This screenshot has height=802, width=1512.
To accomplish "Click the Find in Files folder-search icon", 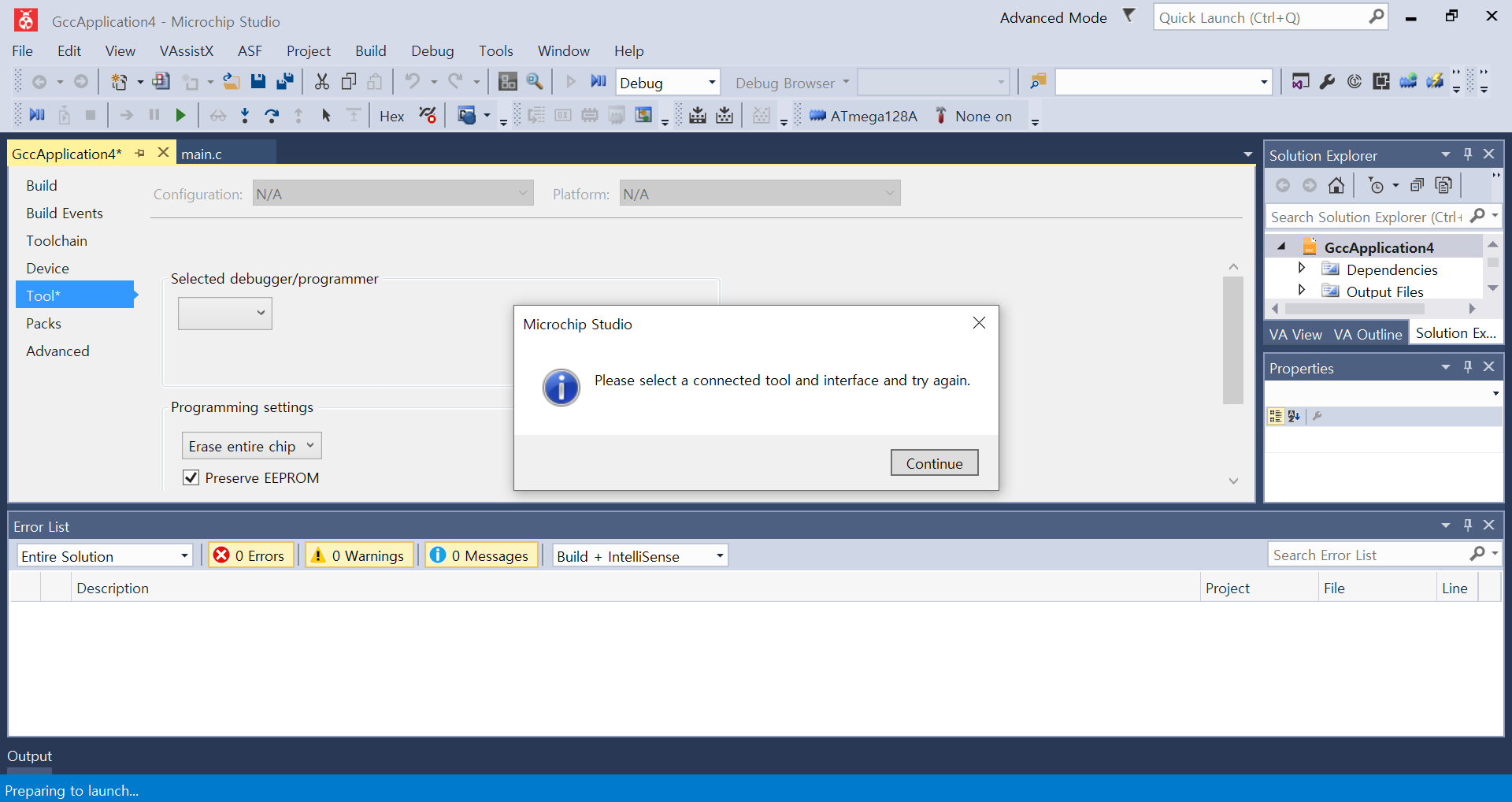I will coord(1038,81).
